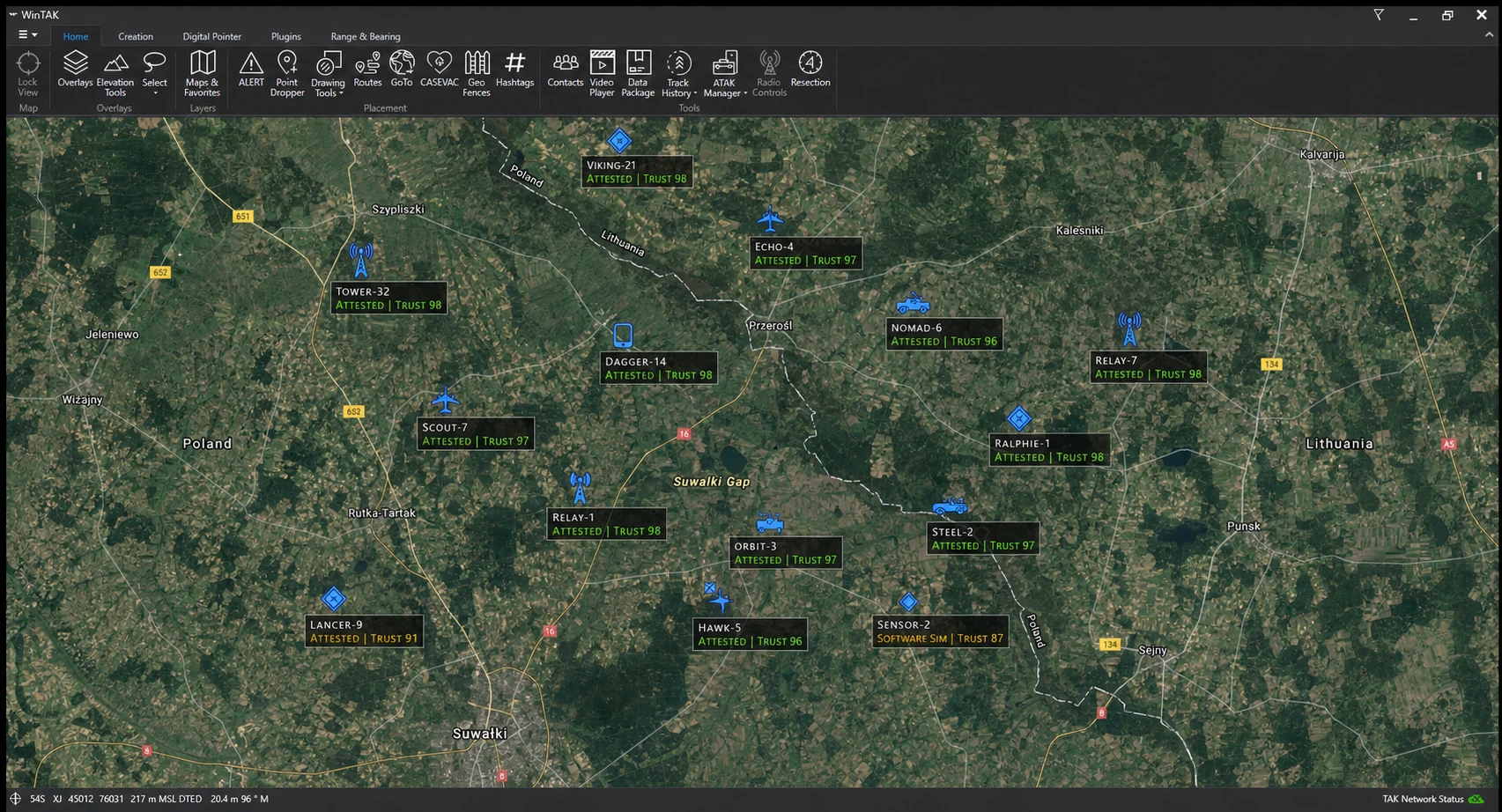Screen dimensions: 1502x812
Task: Click the HAWK-5 Attested label
Action: (750, 634)
